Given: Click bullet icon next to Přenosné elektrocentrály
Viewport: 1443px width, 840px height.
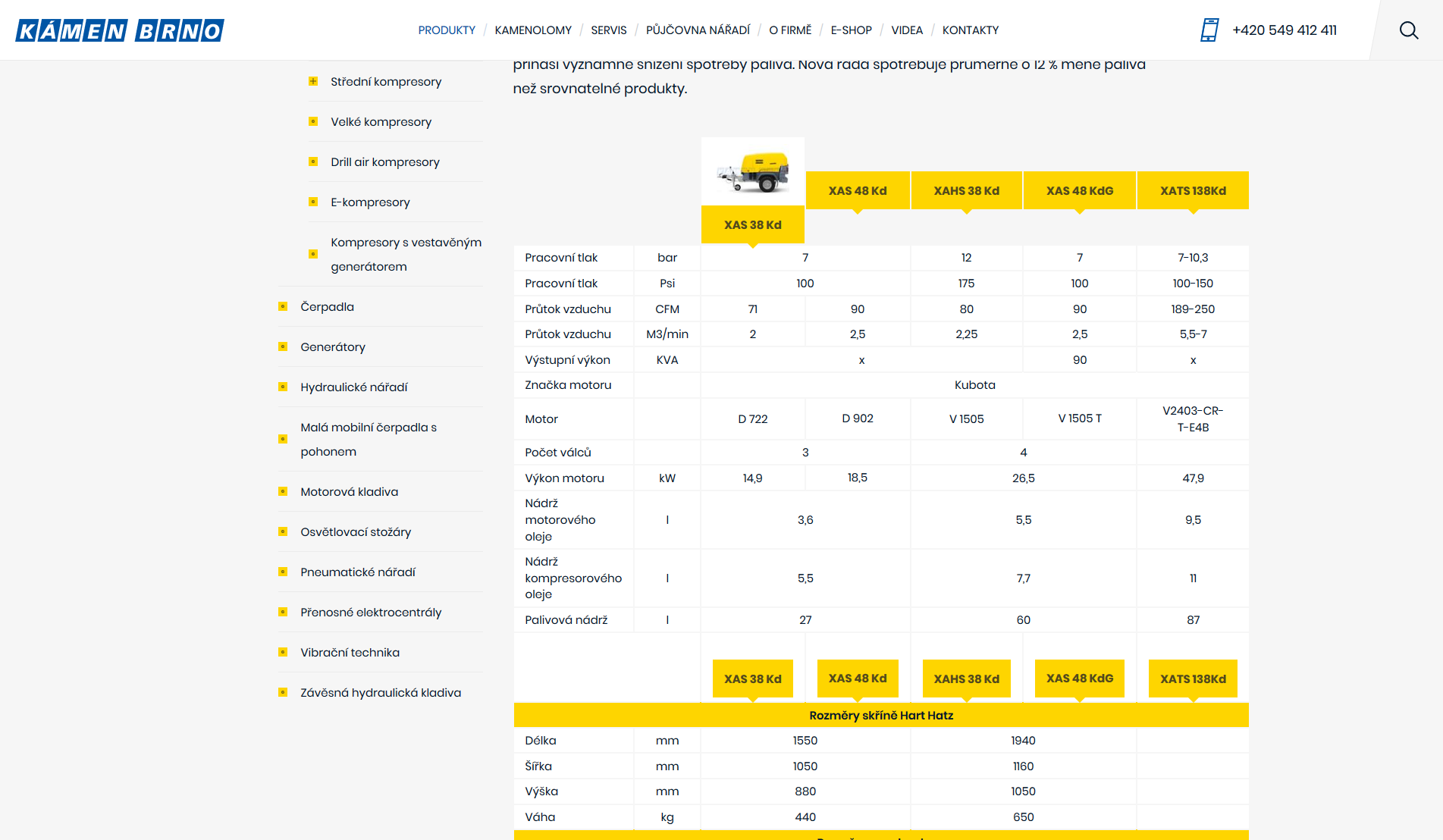Looking at the screenshot, I should coord(283,612).
